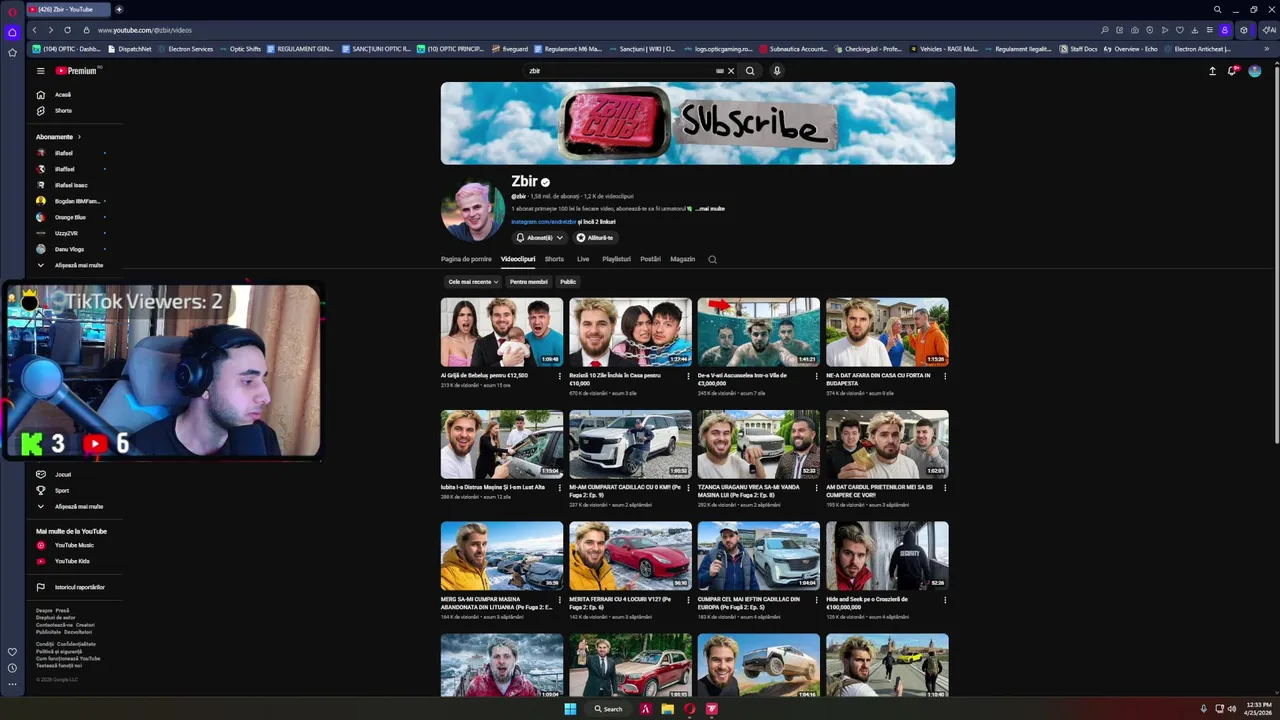The width and height of the screenshot is (1280, 720).
Task: Open the upload/create icon in YouTube header
Action: 1212,71
